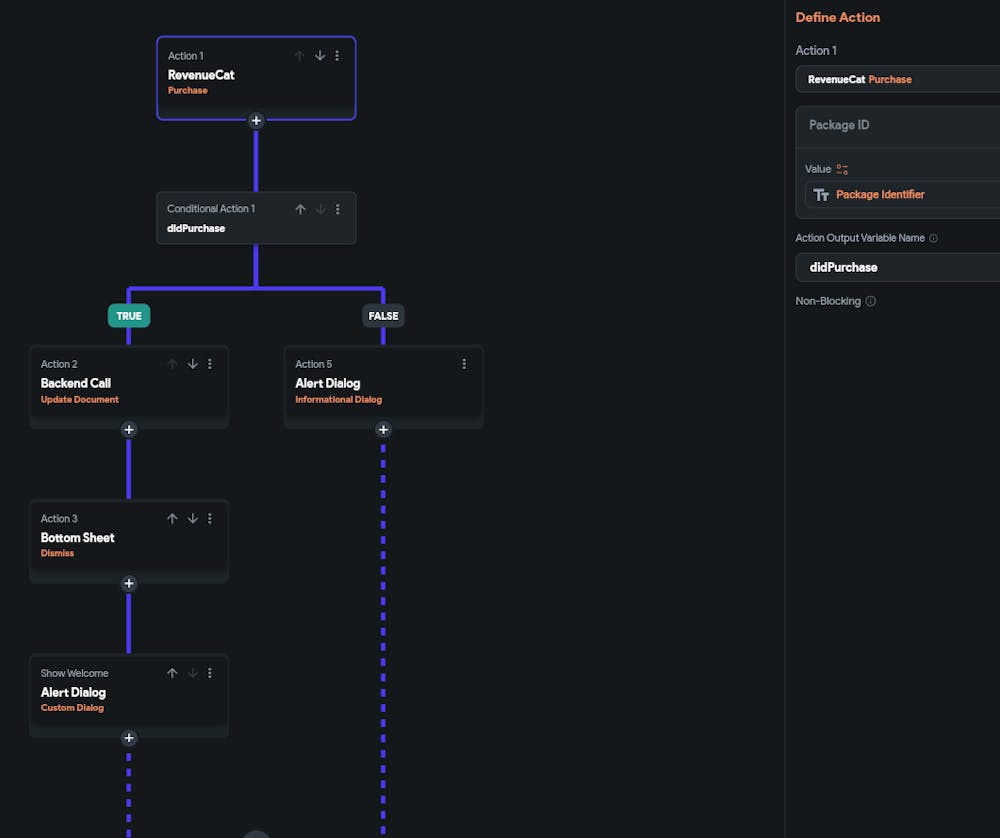This screenshot has width=1000, height=838.
Task: Click Conditional Action 1 down arrow
Action: pos(320,209)
